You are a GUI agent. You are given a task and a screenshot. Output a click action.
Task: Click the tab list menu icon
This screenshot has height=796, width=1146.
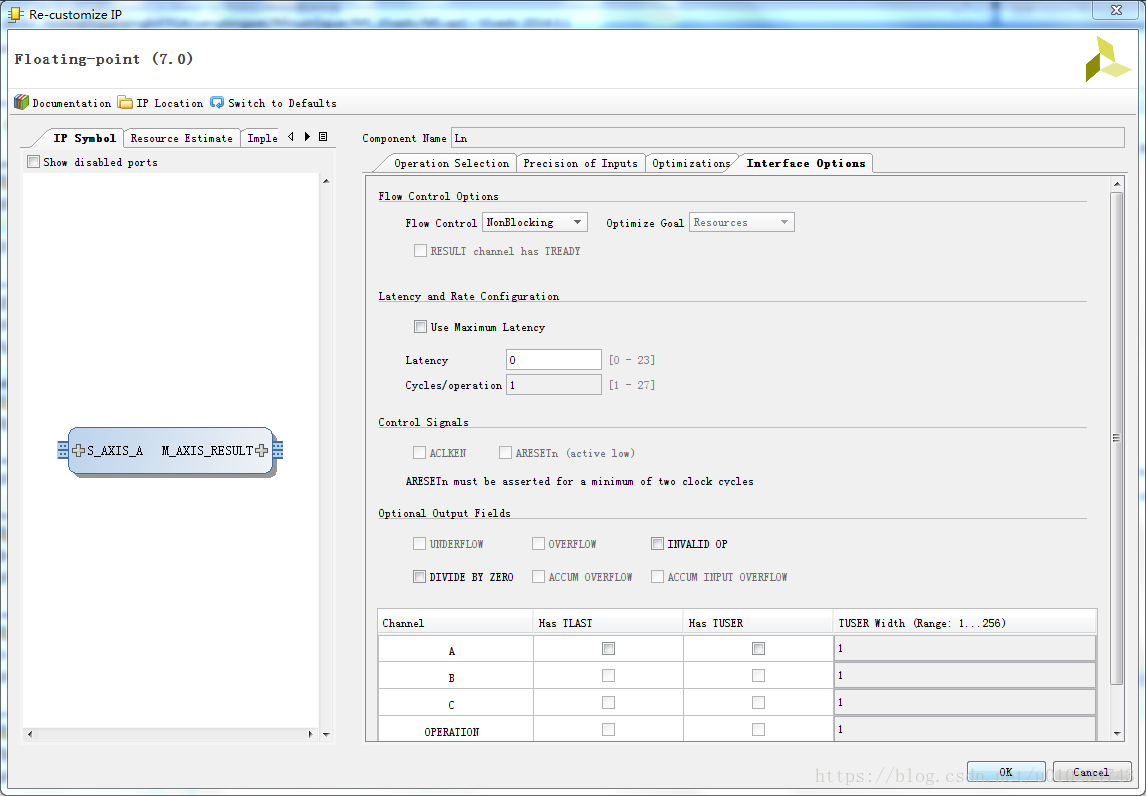coord(323,137)
